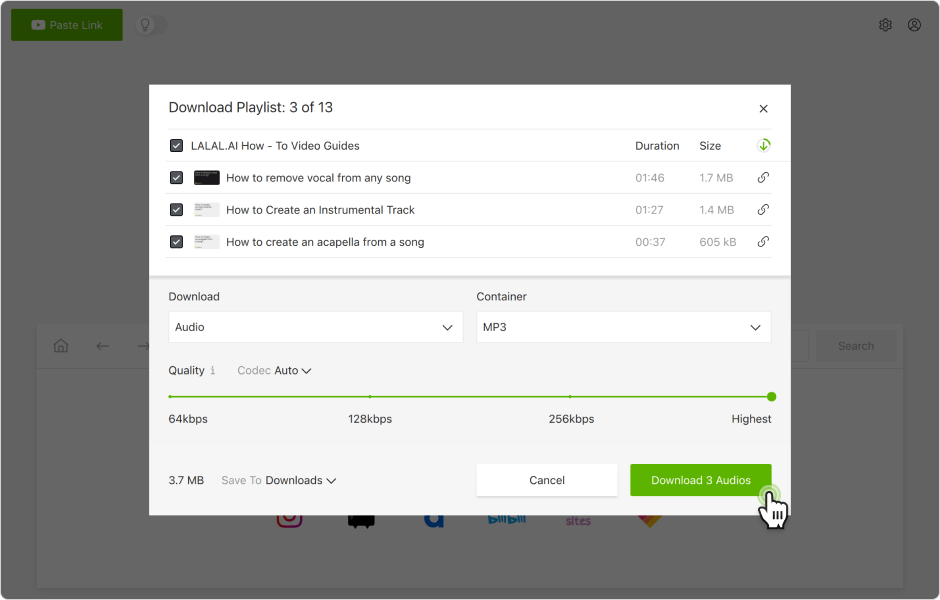Uncheck 'How to Create an Instrumental Track'
The image size is (940, 600).
coord(176,210)
